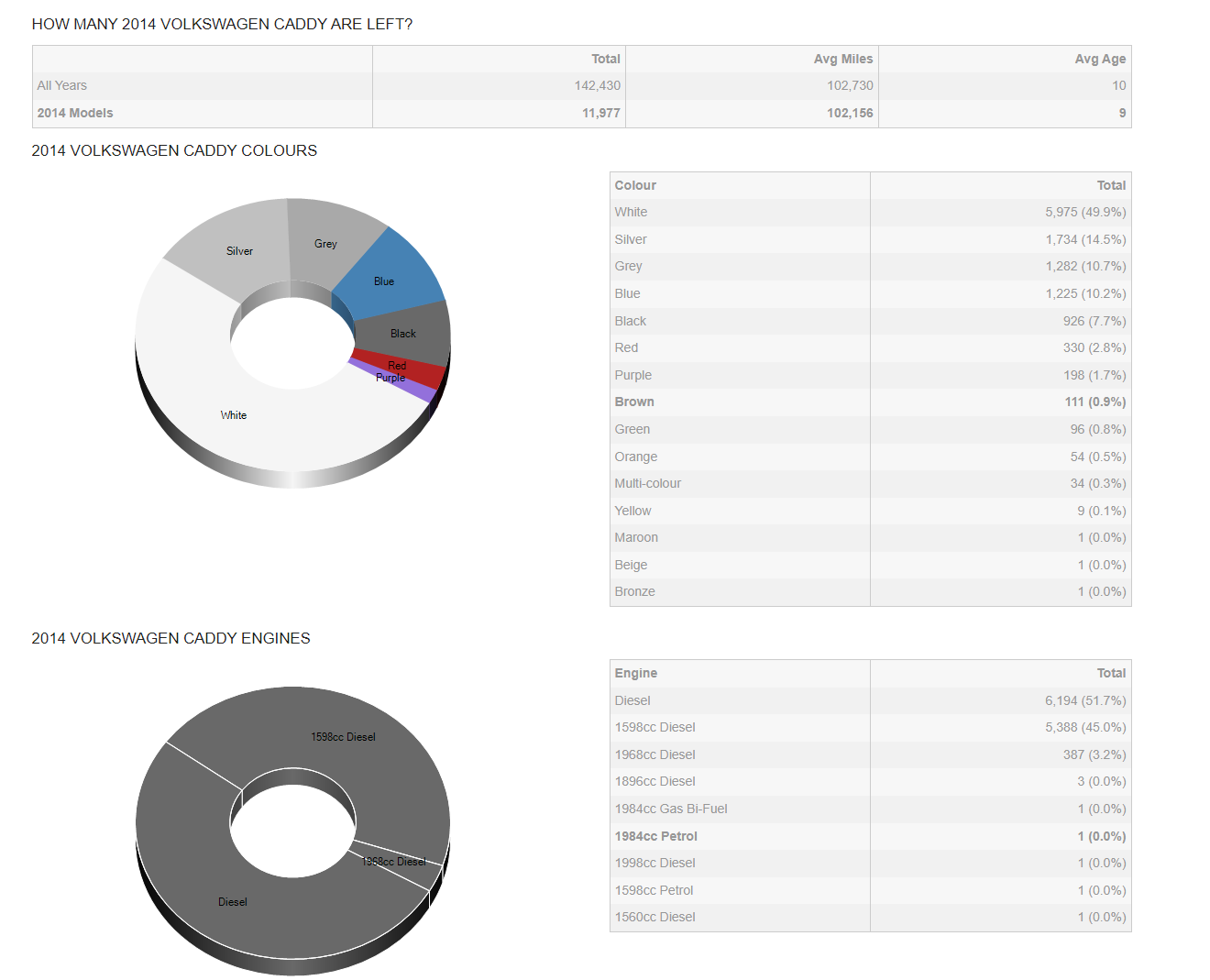The height and width of the screenshot is (980, 1210).
Task: Click the 'Multi-colour' row label
Action: click(x=648, y=483)
